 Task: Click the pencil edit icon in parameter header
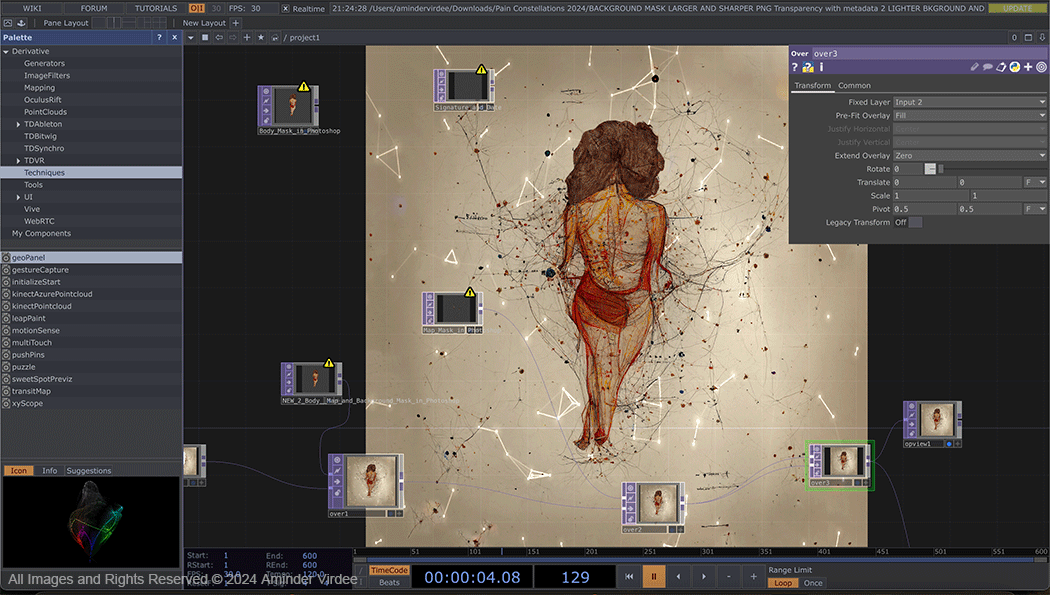click(x=974, y=67)
